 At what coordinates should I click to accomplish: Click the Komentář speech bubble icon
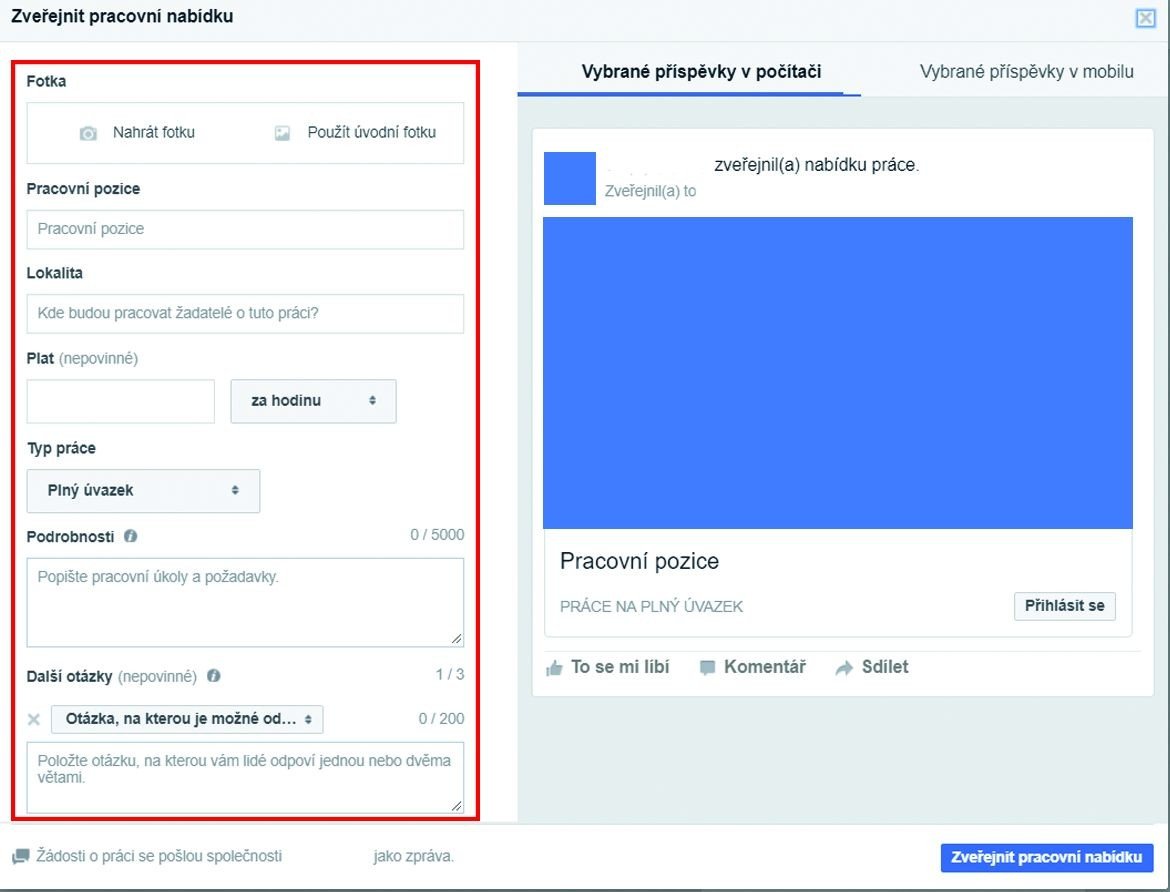(708, 668)
